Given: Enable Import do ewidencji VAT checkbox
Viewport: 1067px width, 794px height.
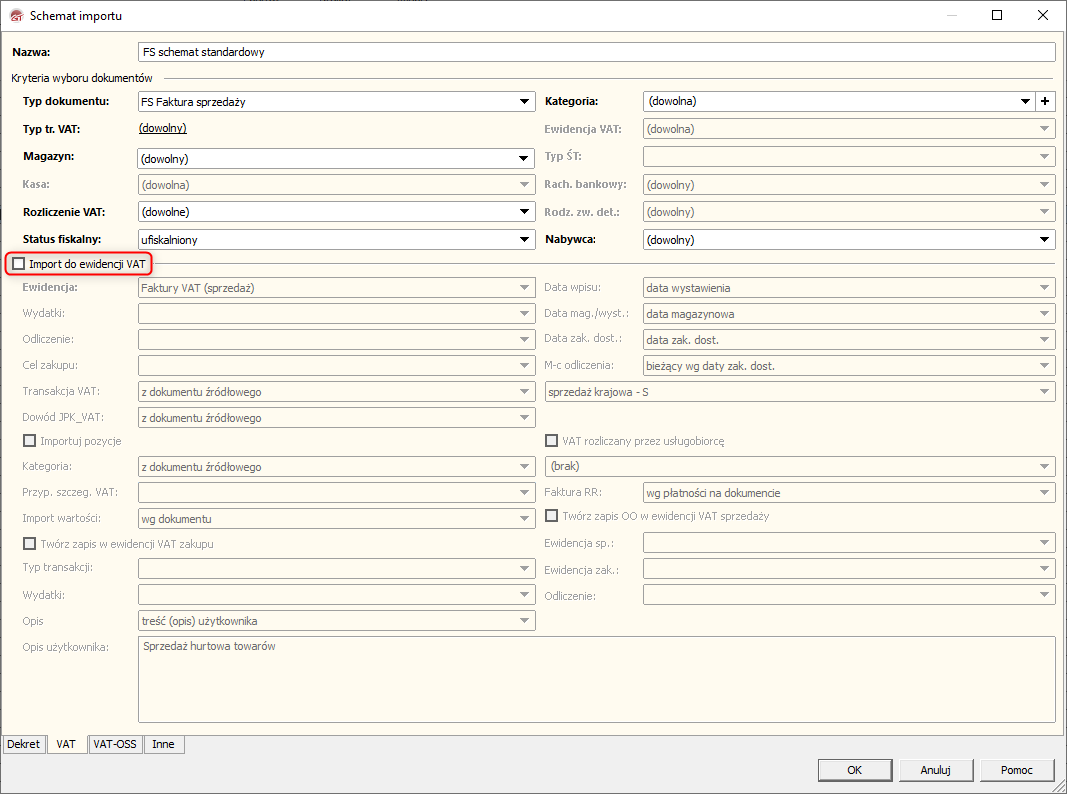Looking at the screenshot, I should coord(19,263).
